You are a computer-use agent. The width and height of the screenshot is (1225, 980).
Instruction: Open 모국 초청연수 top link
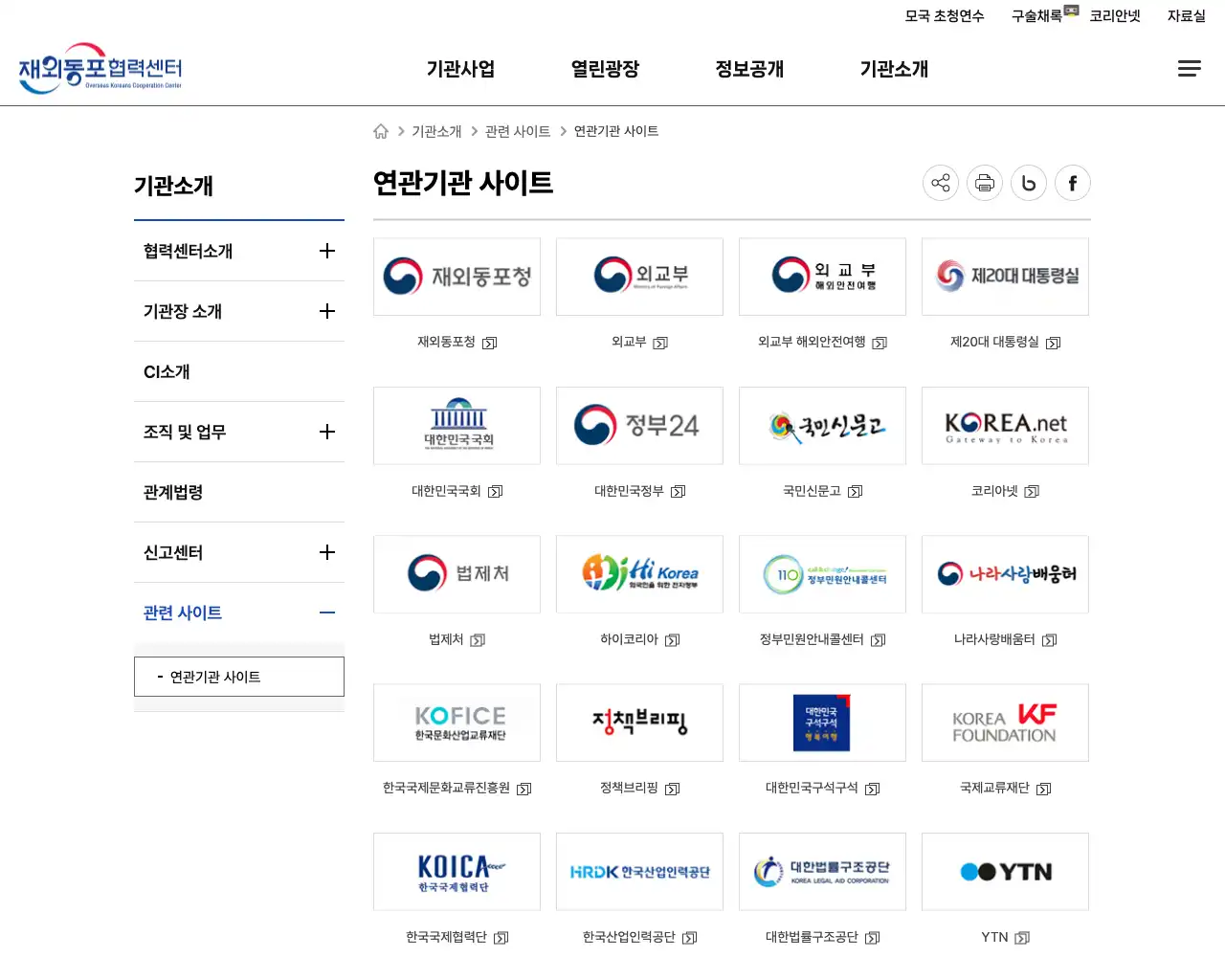click(945, 16)
